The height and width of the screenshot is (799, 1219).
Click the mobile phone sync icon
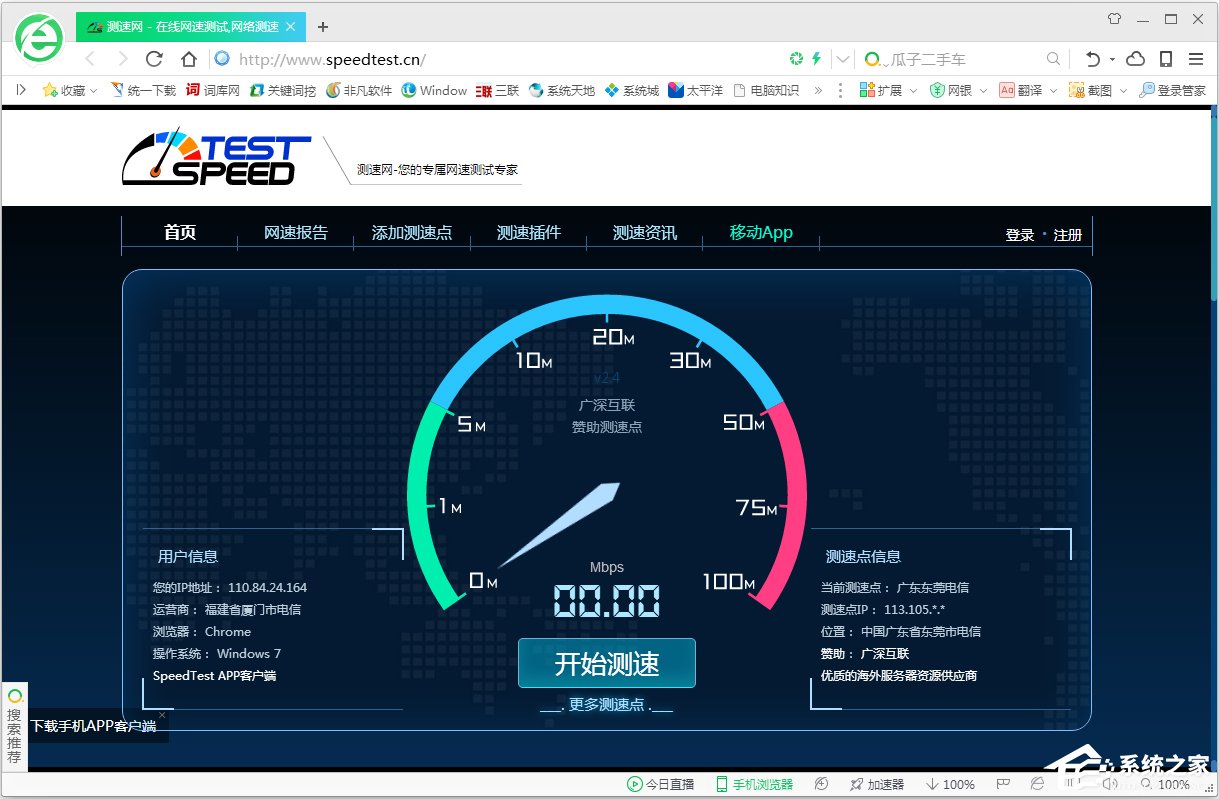pyautogui.click(x=1166, y=59)
